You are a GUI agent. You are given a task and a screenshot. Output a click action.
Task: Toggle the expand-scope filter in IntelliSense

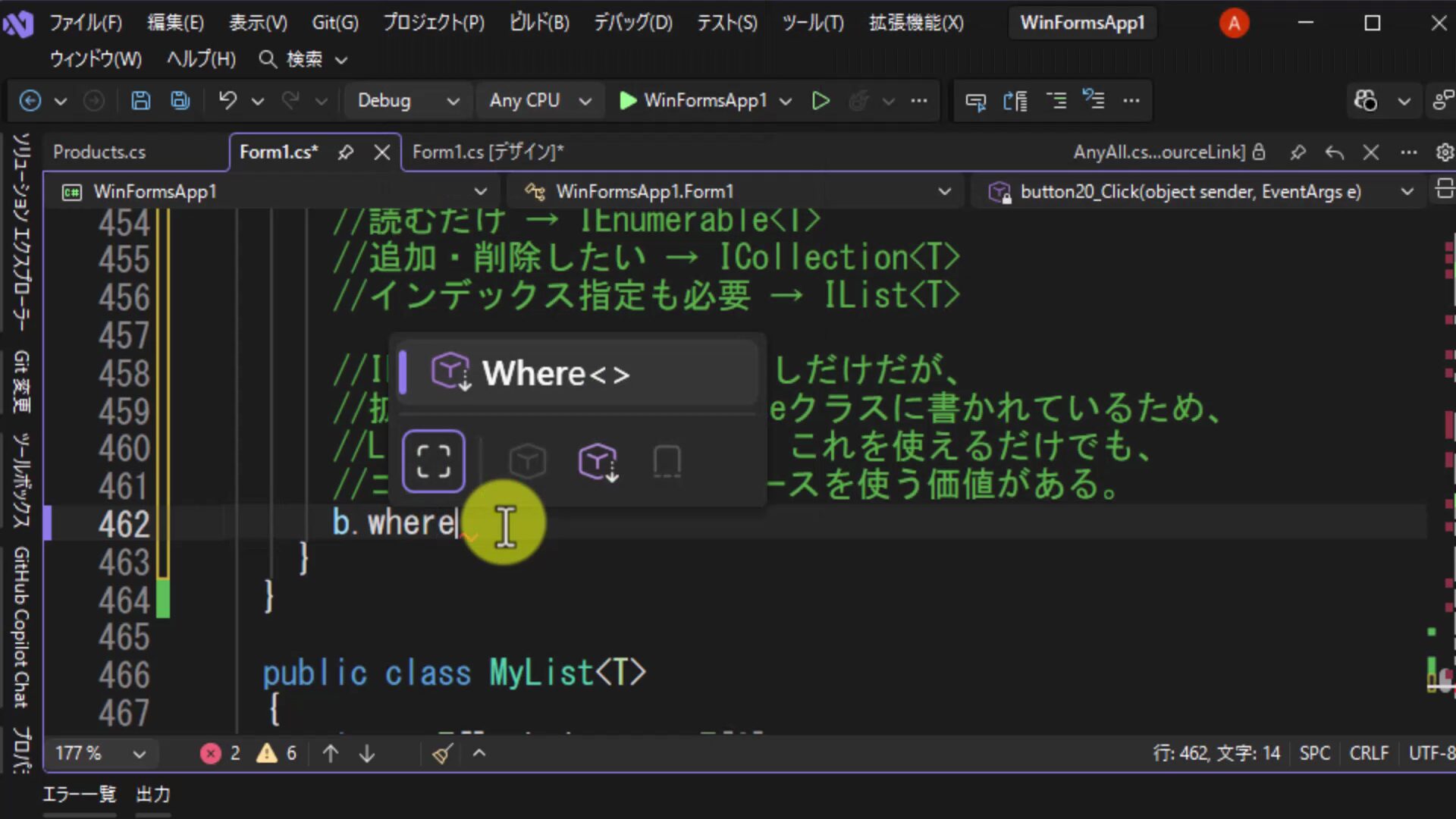pos(434,461)
